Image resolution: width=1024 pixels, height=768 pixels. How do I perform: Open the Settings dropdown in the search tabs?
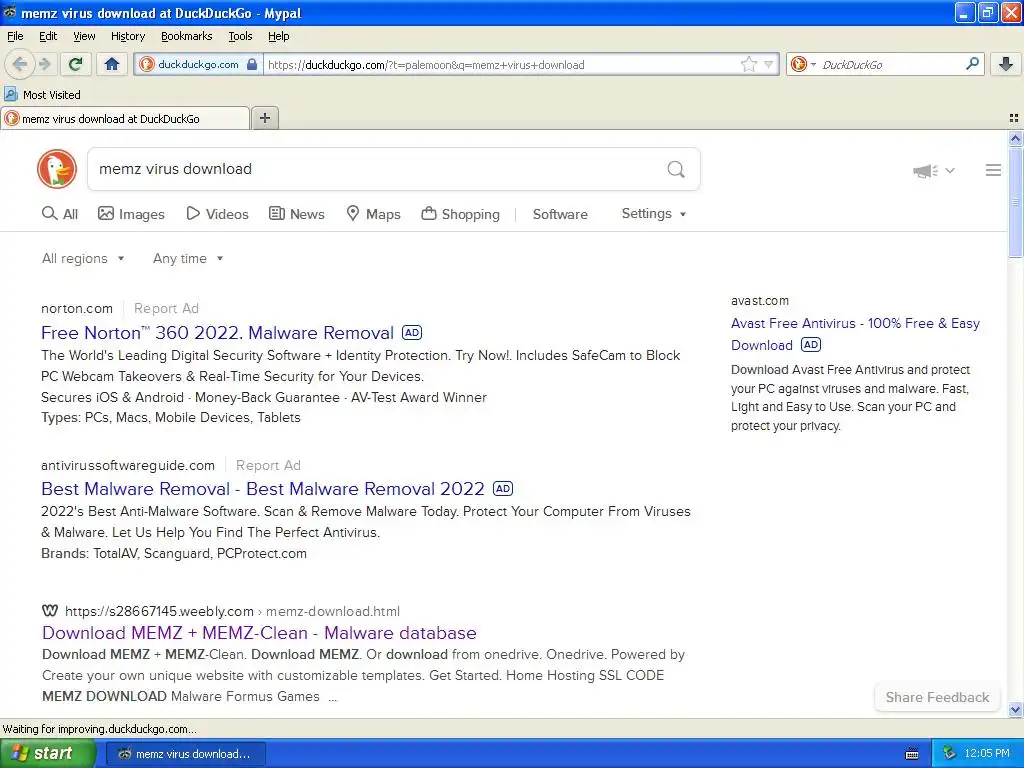pyautogui.click(x=654, y=214)
